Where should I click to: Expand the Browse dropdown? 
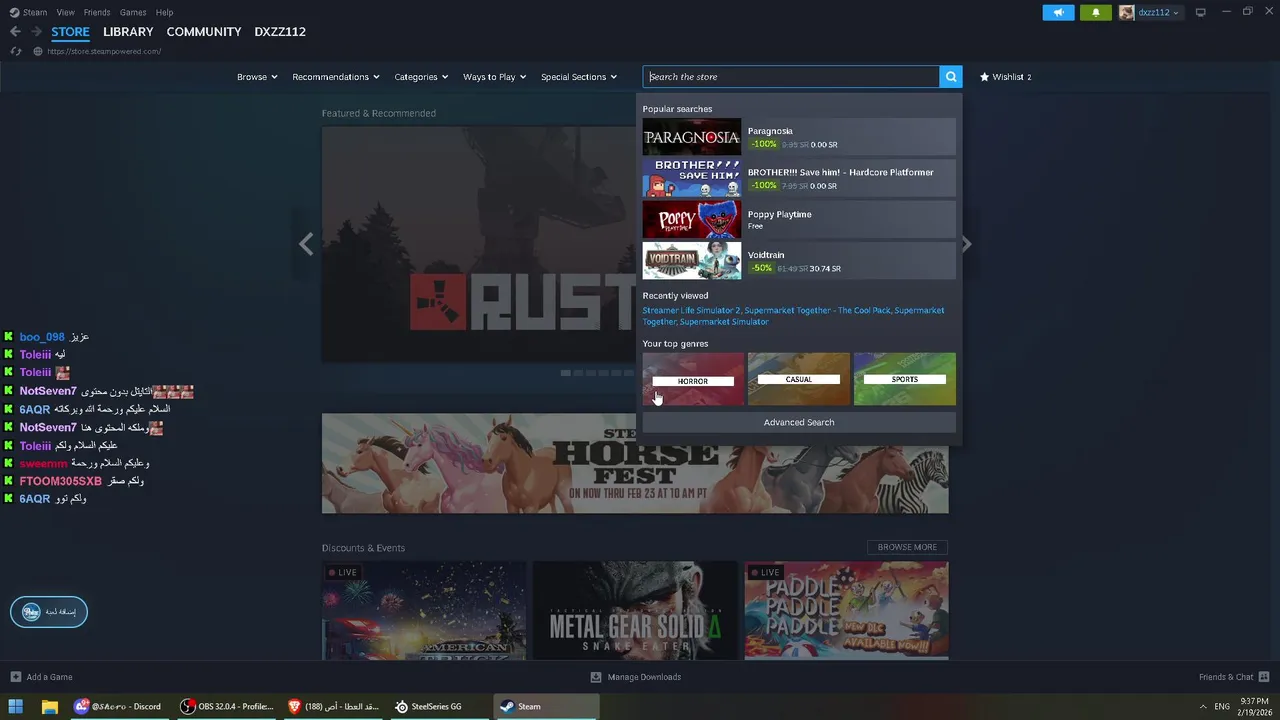coord(257,77)
